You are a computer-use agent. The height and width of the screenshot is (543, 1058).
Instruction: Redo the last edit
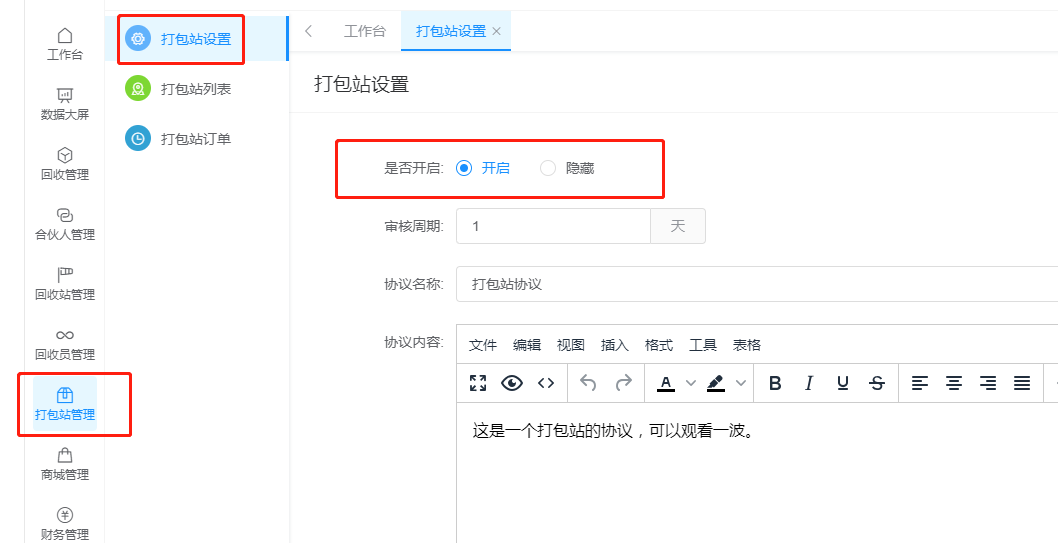[x=623, y=383]
